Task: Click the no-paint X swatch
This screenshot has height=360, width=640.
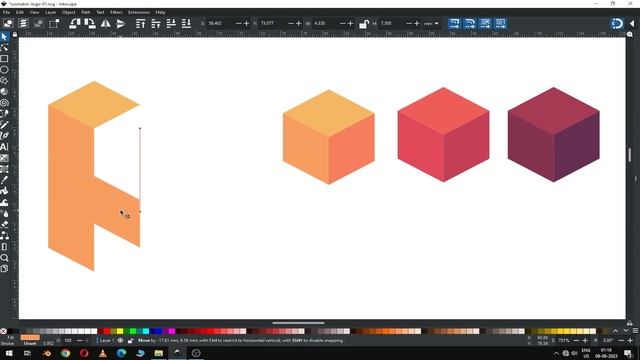Action: (4, 331)
